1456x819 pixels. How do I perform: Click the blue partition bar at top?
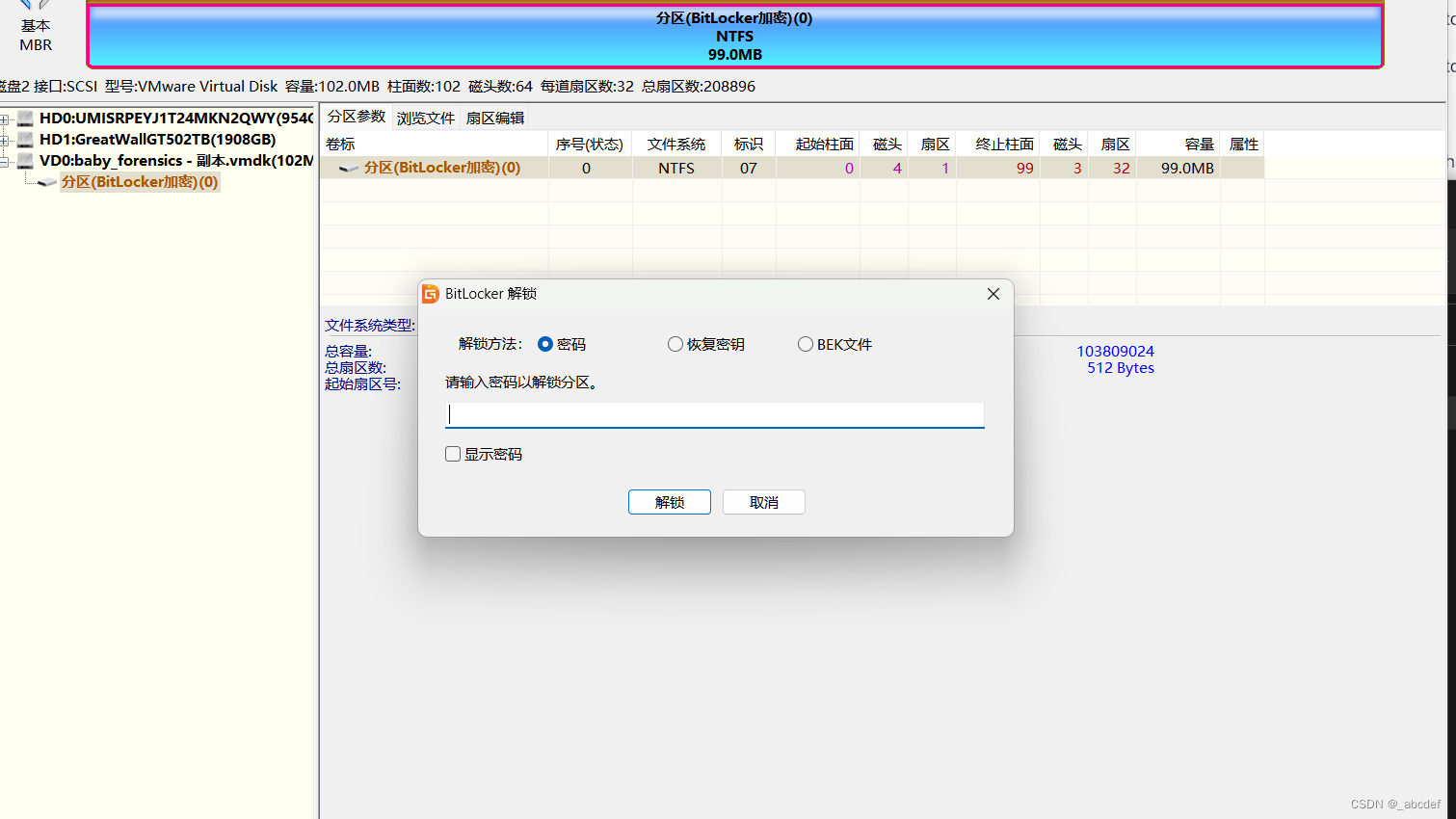tap(735, 36)
